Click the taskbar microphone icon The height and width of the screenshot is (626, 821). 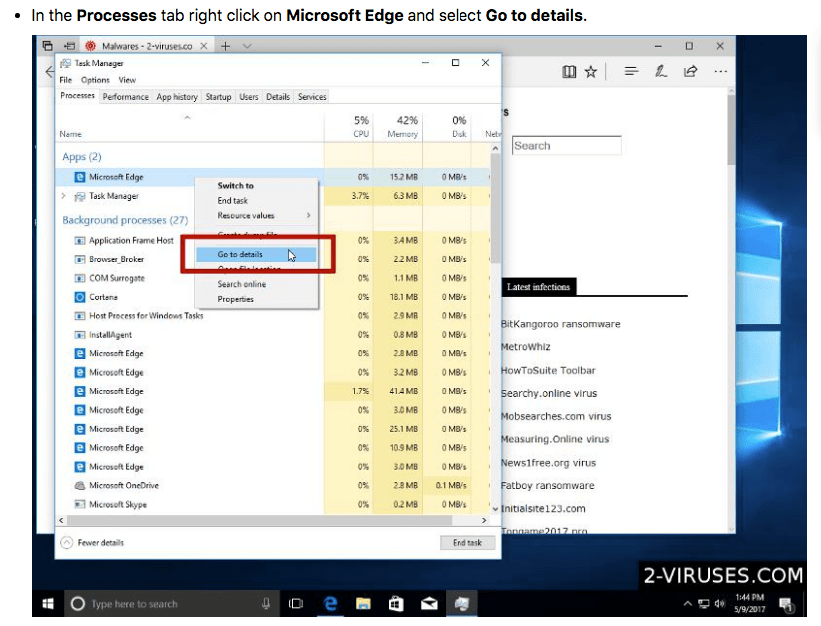tap(266, 604)
